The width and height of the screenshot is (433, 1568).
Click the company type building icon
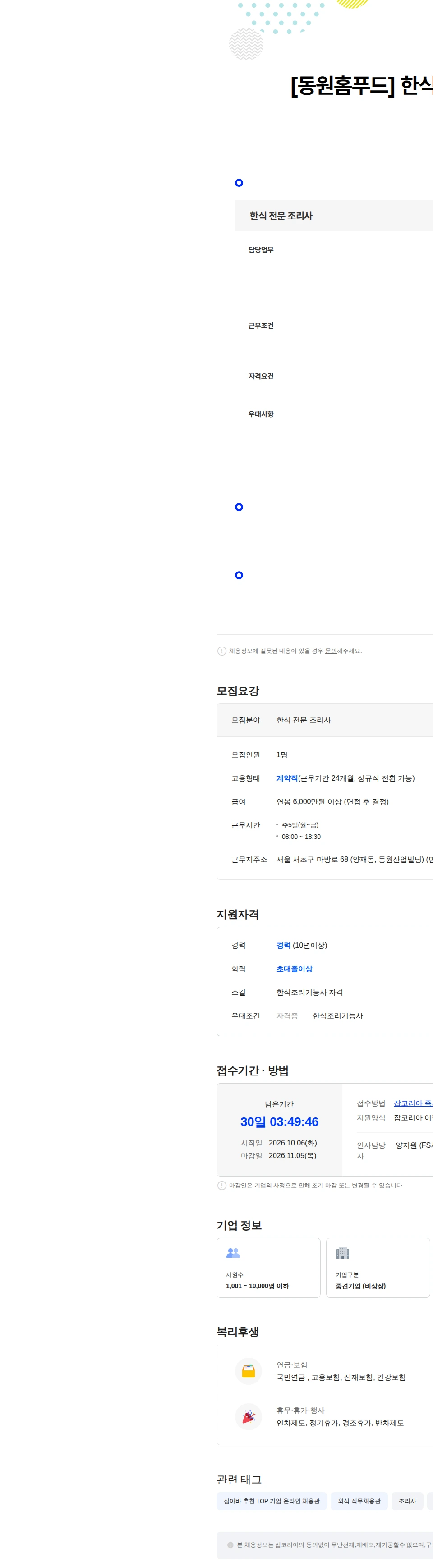(342, 1253)
